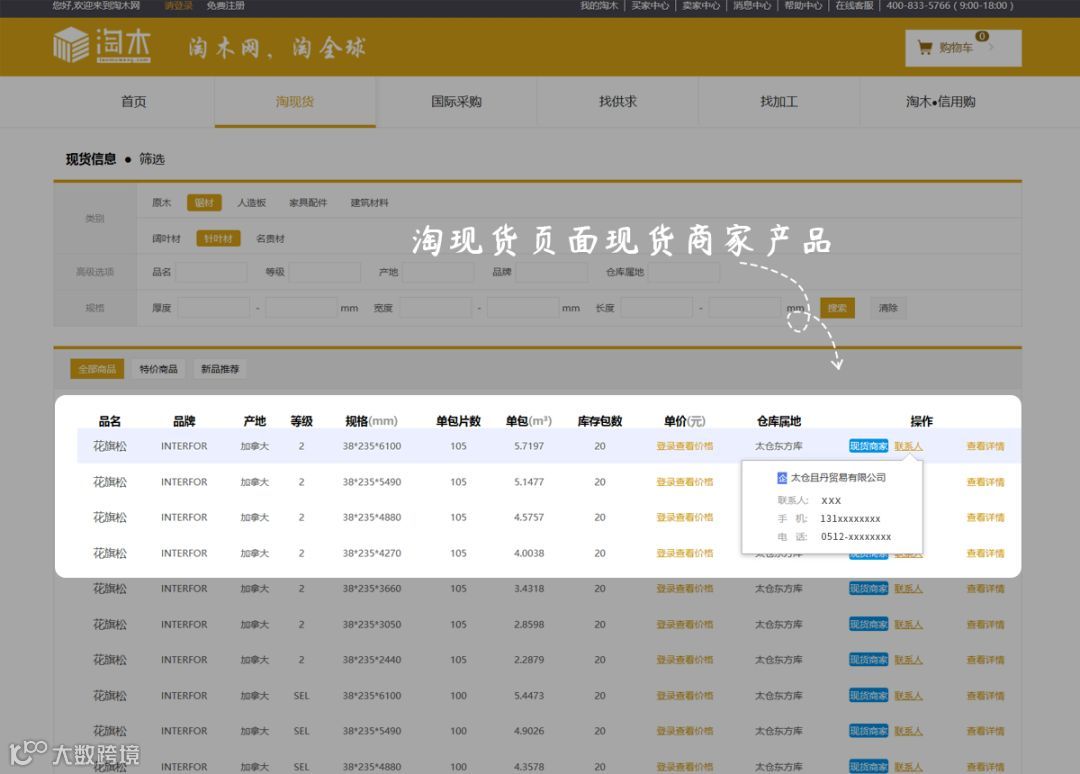
Task: Click the 宽度 minimum input field
Action: [x=435, y=307]
